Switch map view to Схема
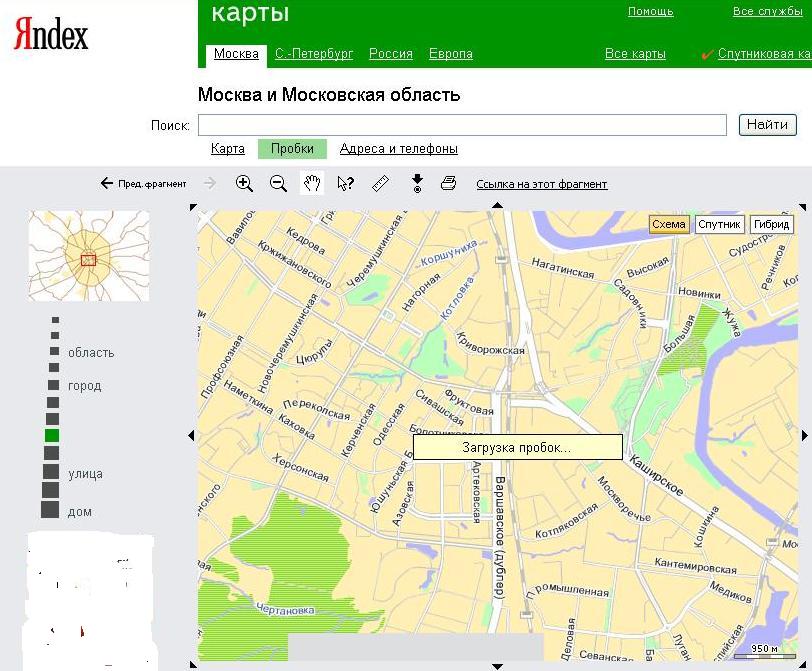Viewport: 812px width, 671px height. 669,224
